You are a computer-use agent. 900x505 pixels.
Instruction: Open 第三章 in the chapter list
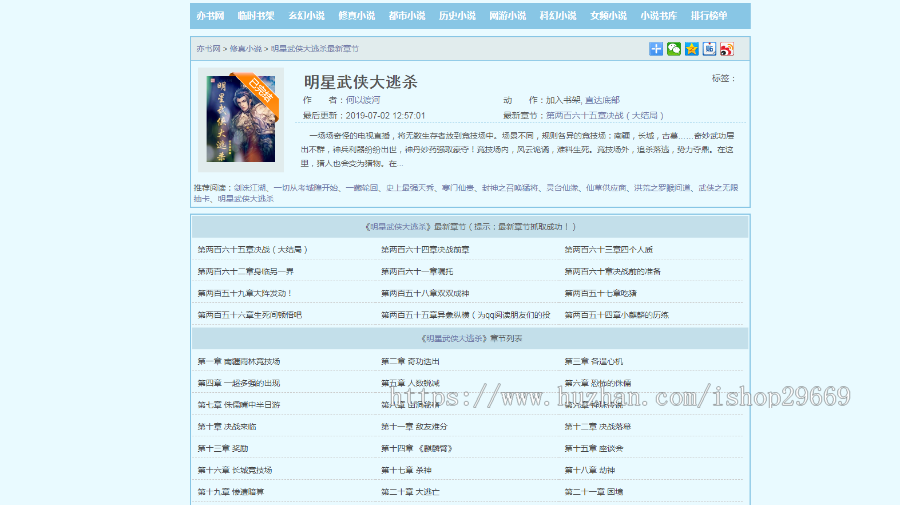point(593,362)
